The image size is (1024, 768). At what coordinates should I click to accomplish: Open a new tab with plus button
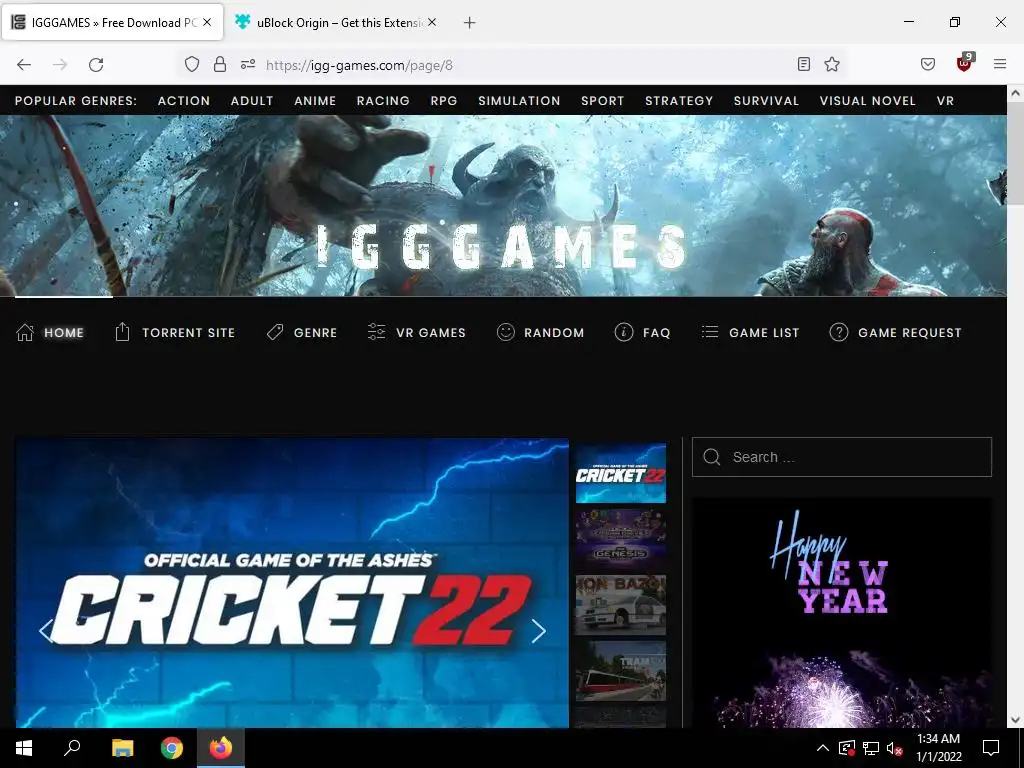tap(470, 23)
